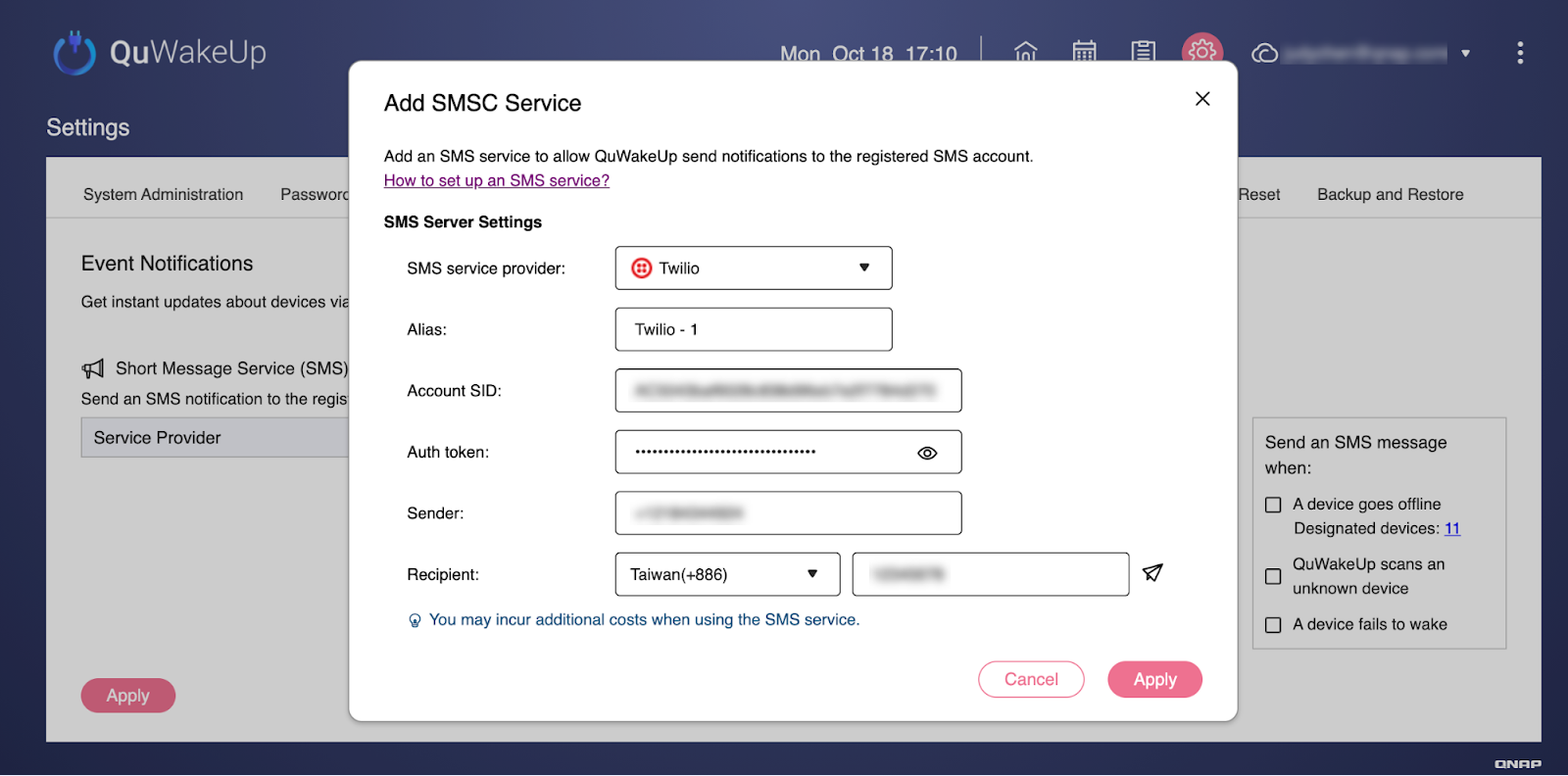Open 'How to set up an SMS service?' link
Image resolution: width=1568 pixels, height=776 pixels.
pyautogui.click(x=496, y=180)
